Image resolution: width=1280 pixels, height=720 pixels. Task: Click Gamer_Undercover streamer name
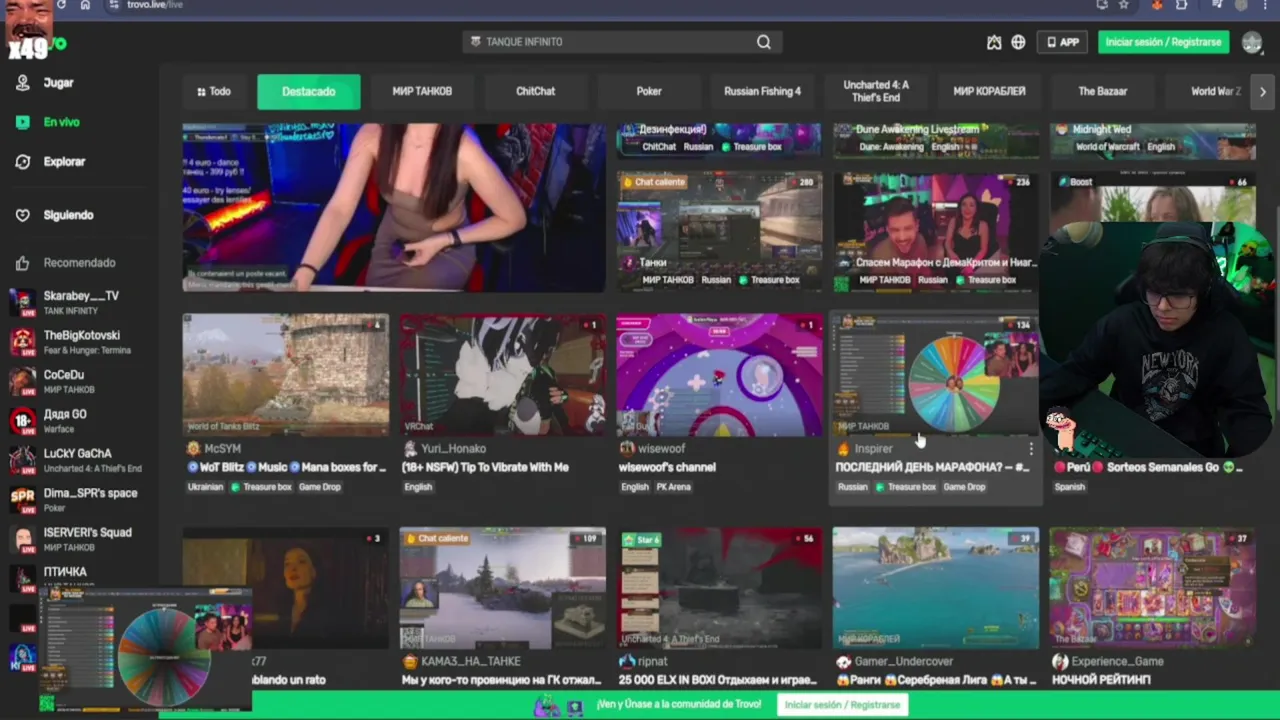click(902, 662)
